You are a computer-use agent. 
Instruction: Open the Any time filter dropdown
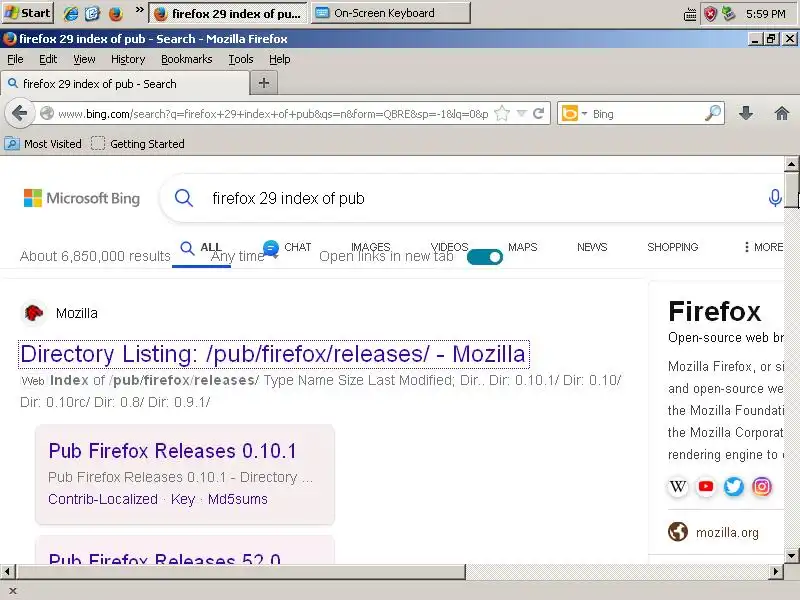coord(245,256)
